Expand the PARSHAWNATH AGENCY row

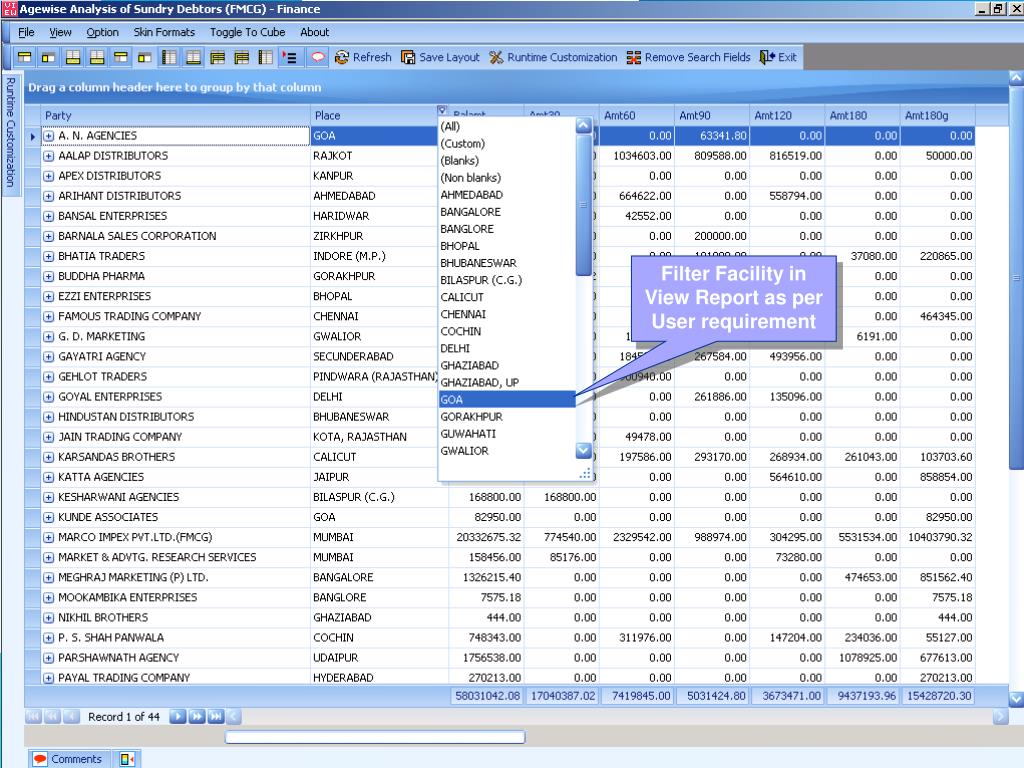pos(48,658)
